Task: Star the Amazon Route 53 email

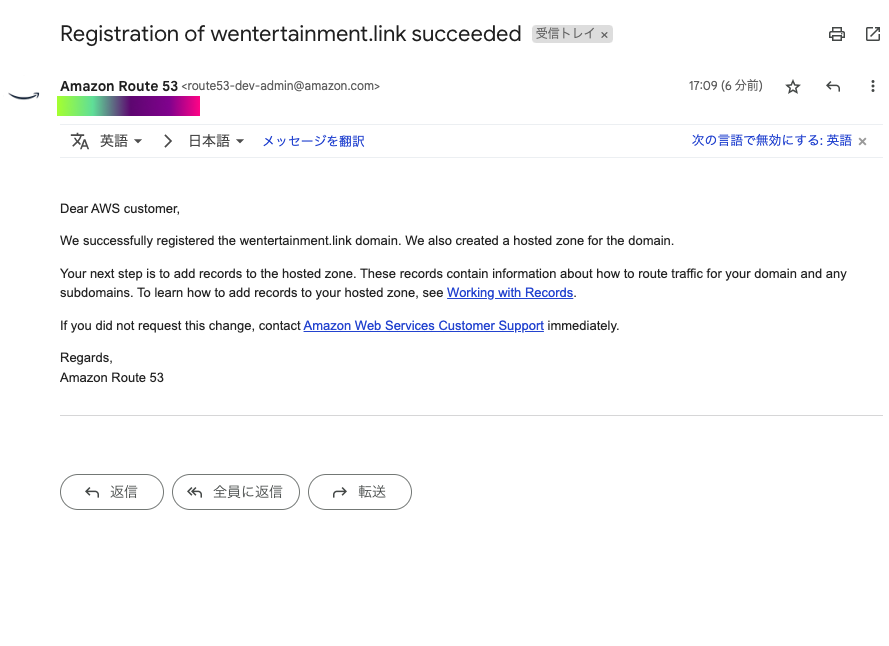Action: [x=793, y=87]
